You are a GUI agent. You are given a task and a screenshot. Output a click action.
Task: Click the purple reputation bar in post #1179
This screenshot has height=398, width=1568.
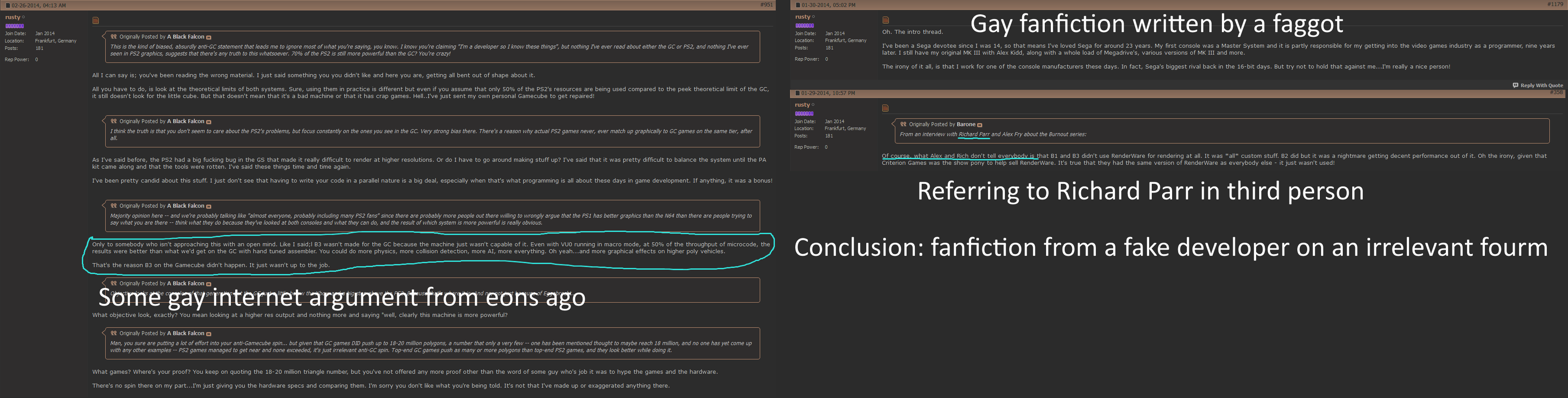805,26
